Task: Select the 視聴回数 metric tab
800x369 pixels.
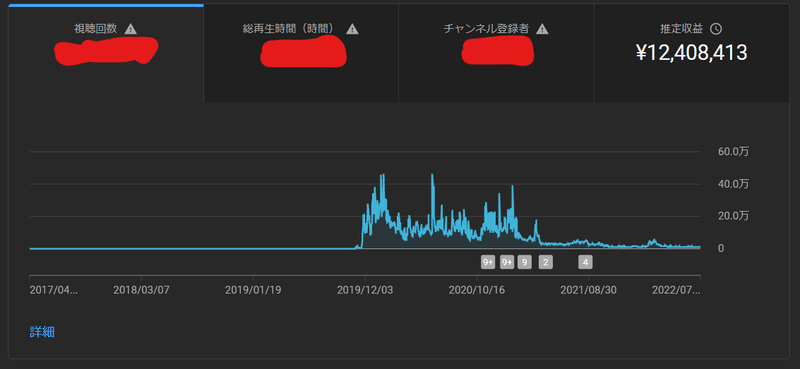Action: point(106,54)
